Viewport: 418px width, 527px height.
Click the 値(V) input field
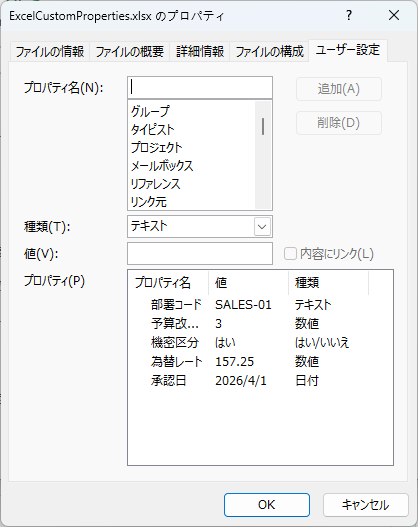click(200, 254)
